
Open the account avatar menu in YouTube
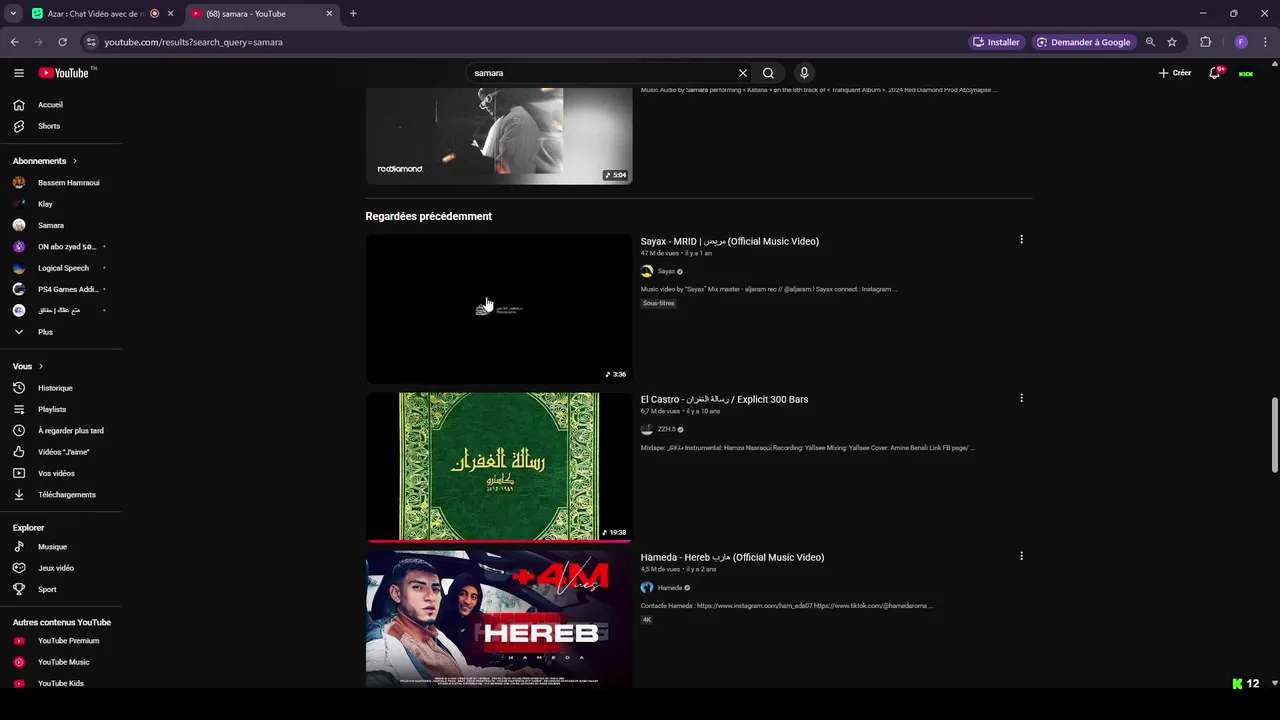tap(1246, 73)
